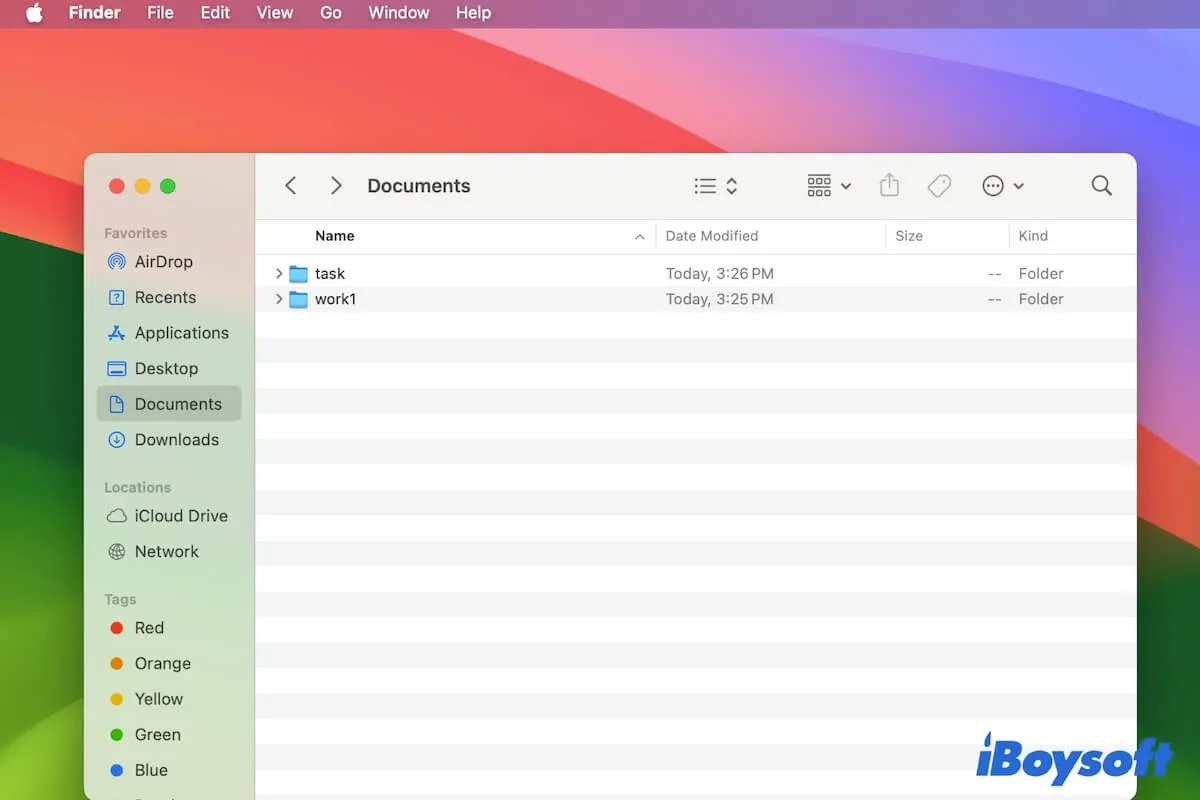
Task: Minimize the Finder window with yellow button
Action: pyautogui.click(x=142, y=186)
